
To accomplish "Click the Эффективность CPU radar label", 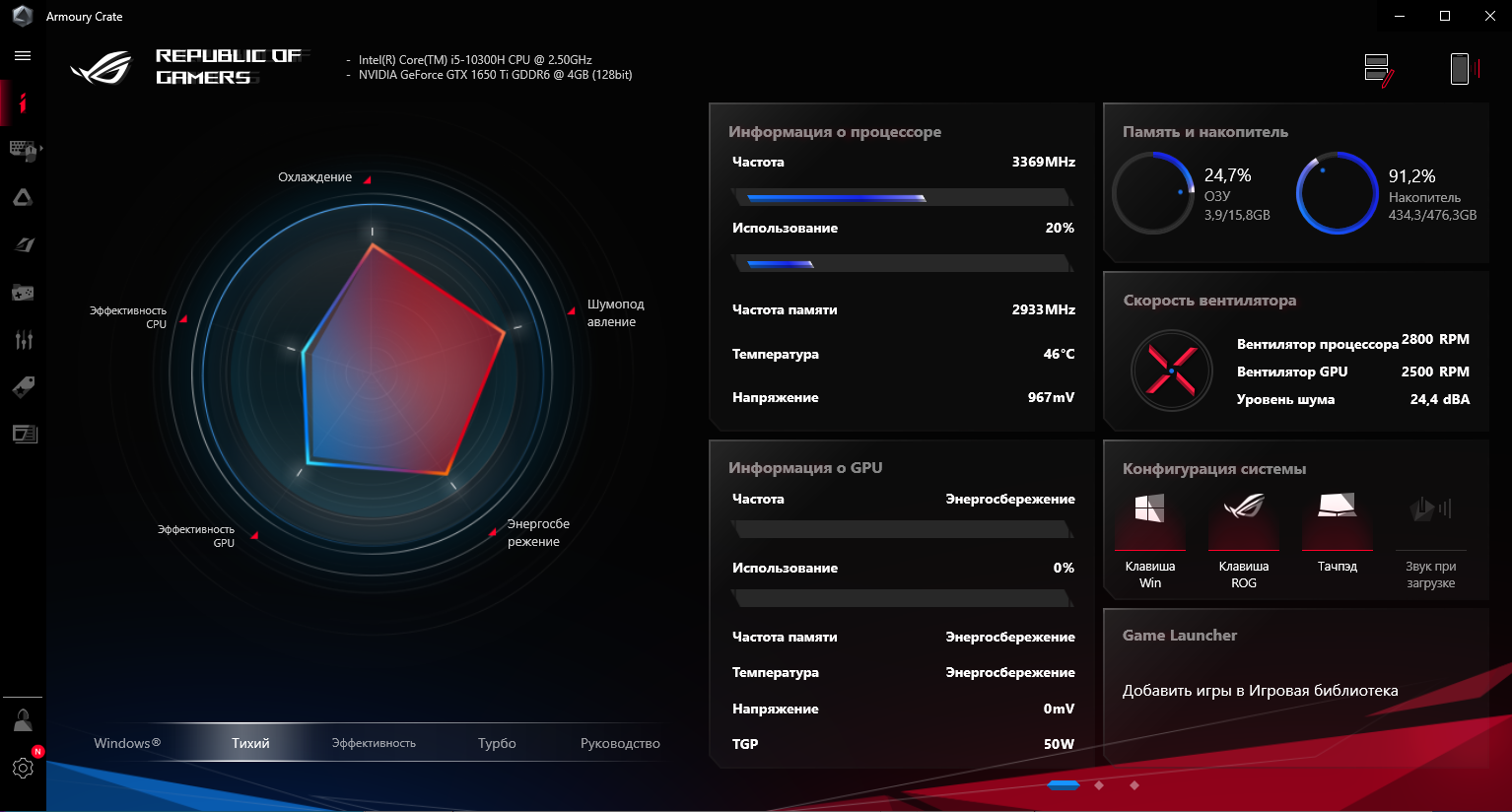I will pyautogui.click(x=128, y=317).
